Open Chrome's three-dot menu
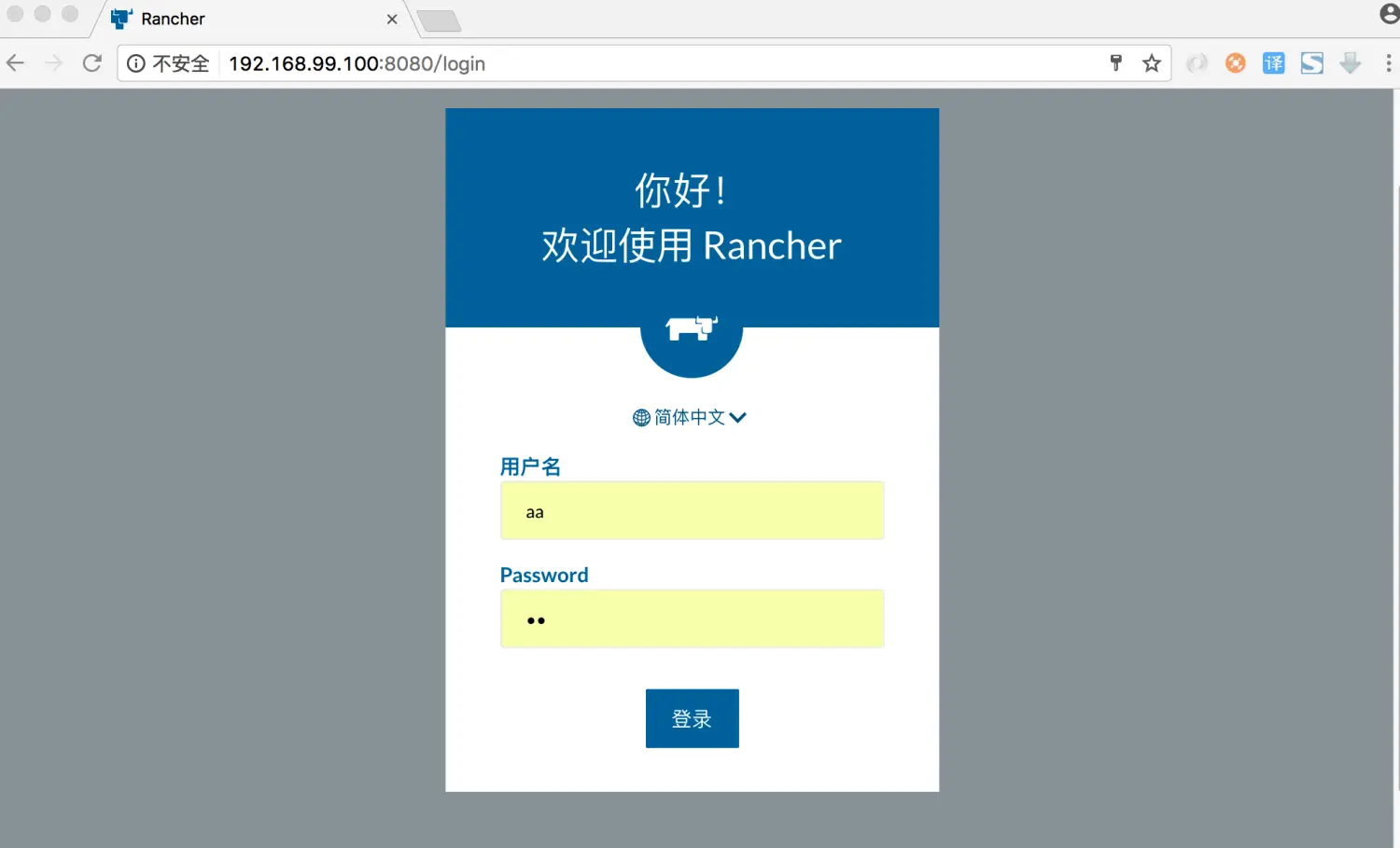This screenshot has height=848, width=1400. 1388,63
